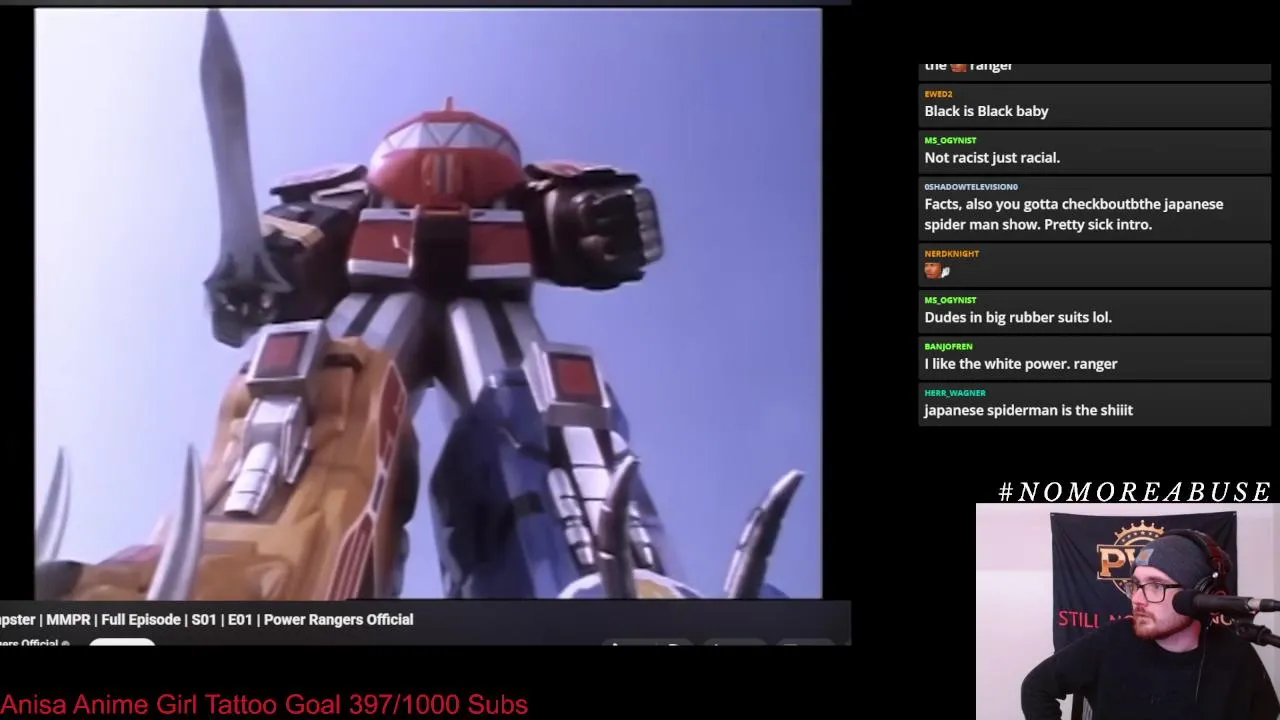The image size is (1280, 720).
Task: Open the streamer webcam feed
Action: [1128, 612]
